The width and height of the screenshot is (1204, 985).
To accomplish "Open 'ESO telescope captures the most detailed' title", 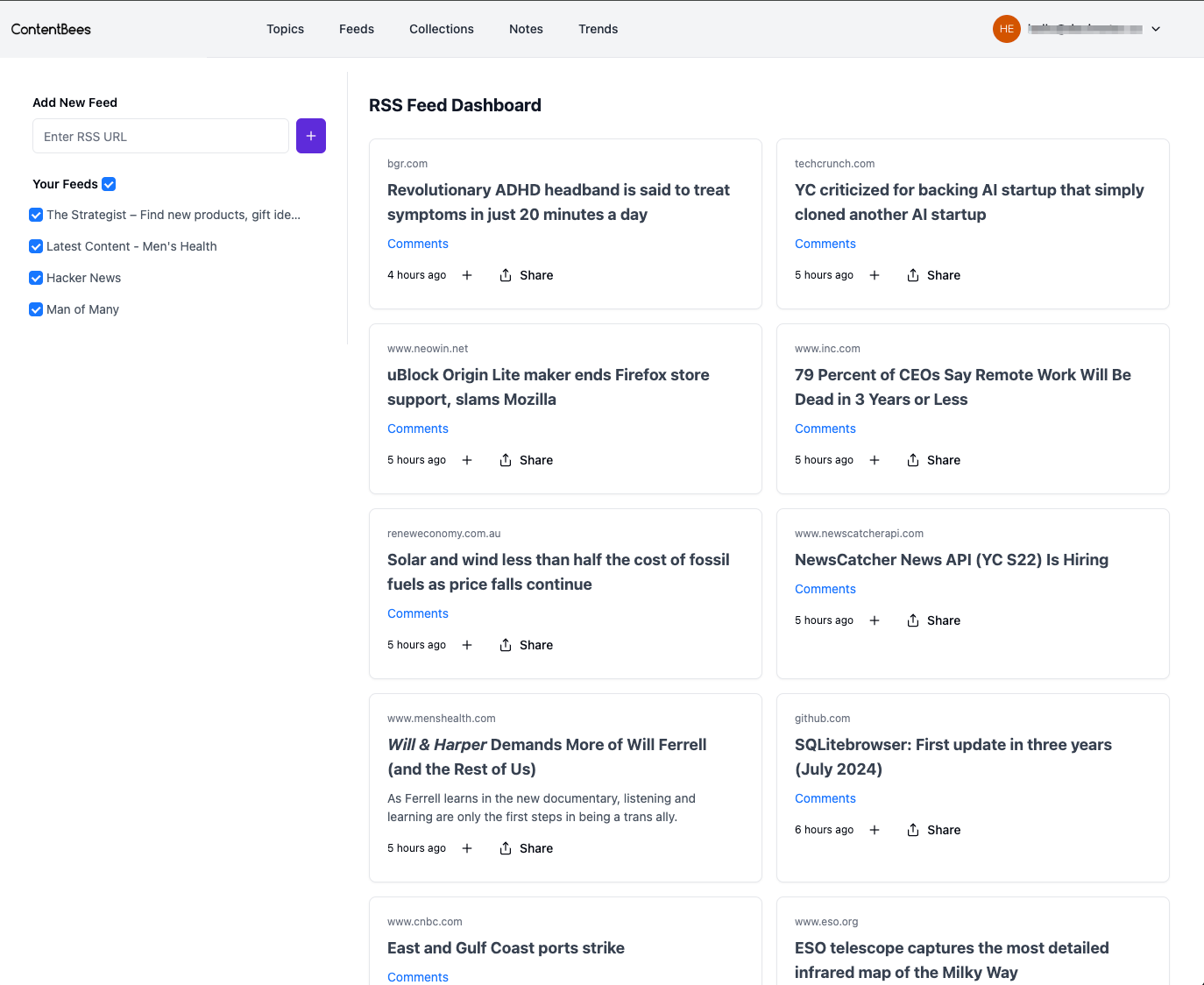I will coord(952,960).
